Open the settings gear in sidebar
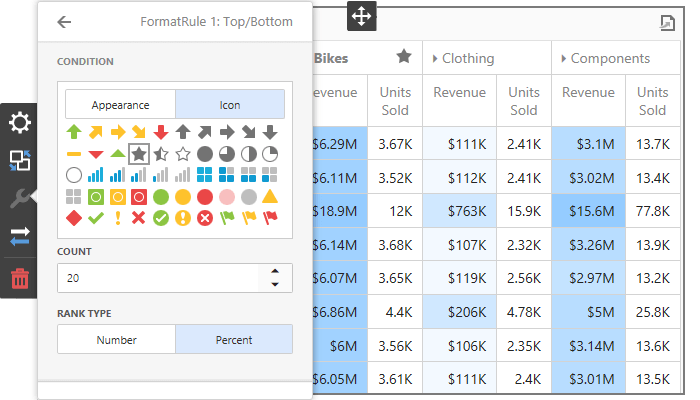 [20, 123]
